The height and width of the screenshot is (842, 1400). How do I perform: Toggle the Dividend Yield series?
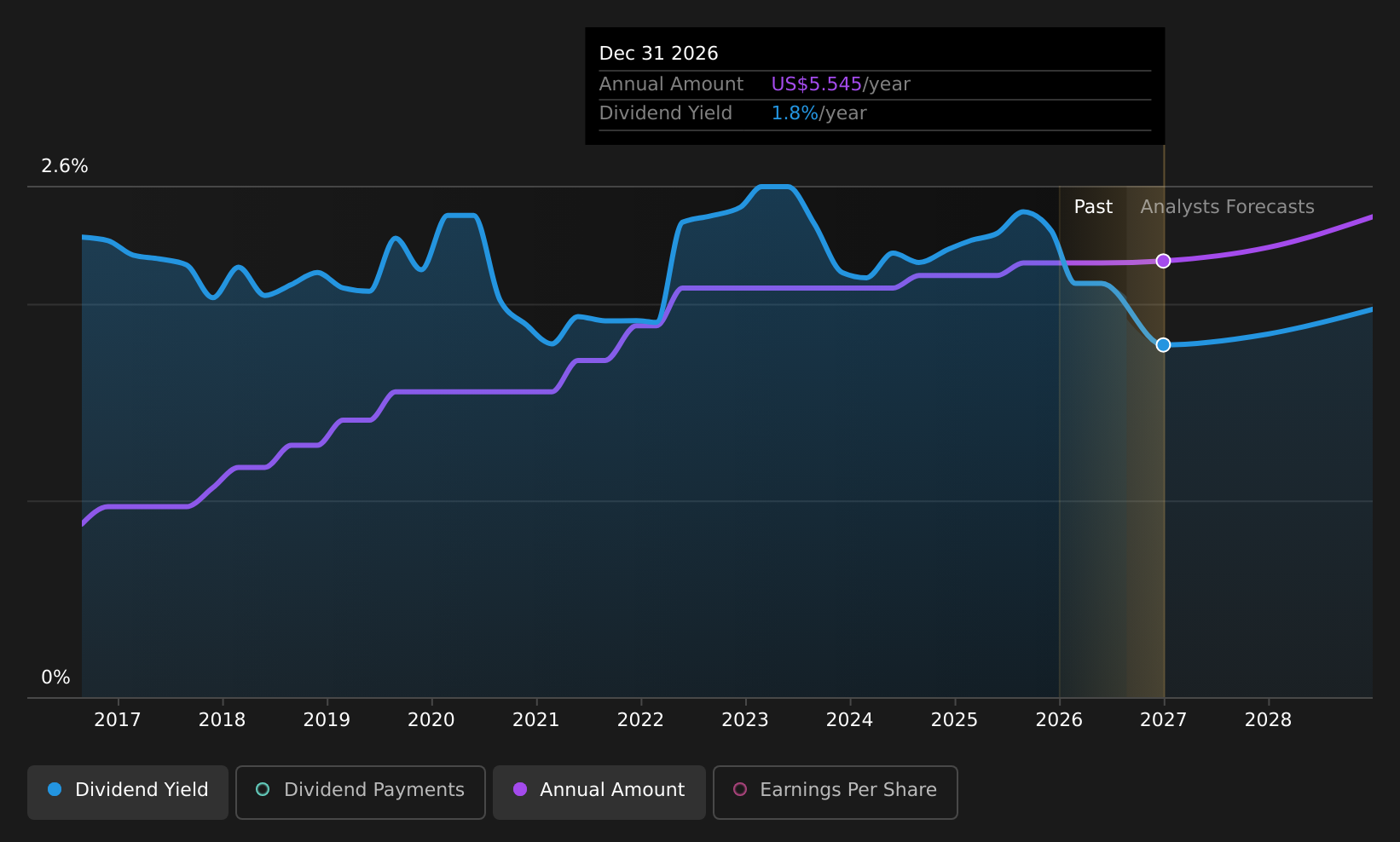(x=128, y=792)
